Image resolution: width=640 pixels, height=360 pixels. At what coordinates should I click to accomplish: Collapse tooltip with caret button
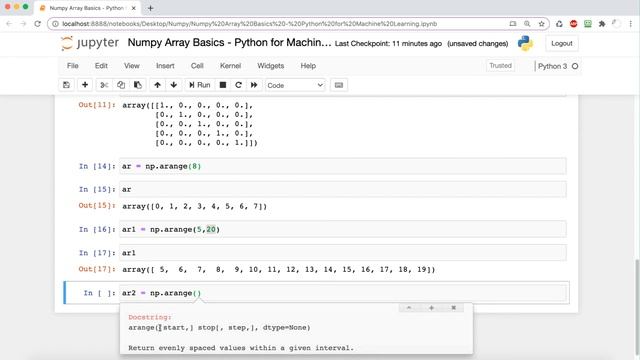click(409, 308)
